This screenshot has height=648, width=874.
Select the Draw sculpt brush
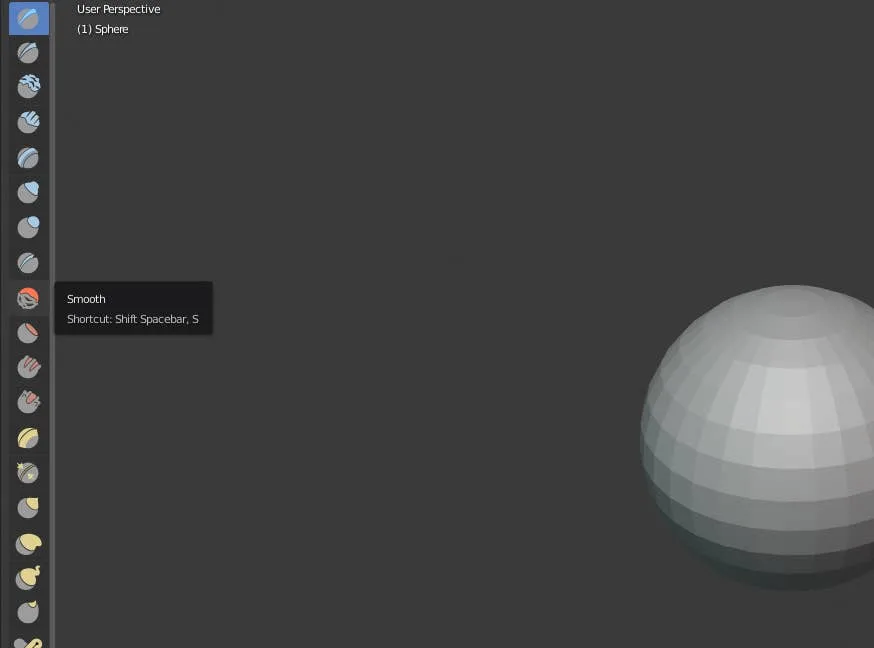coord(28,18)
